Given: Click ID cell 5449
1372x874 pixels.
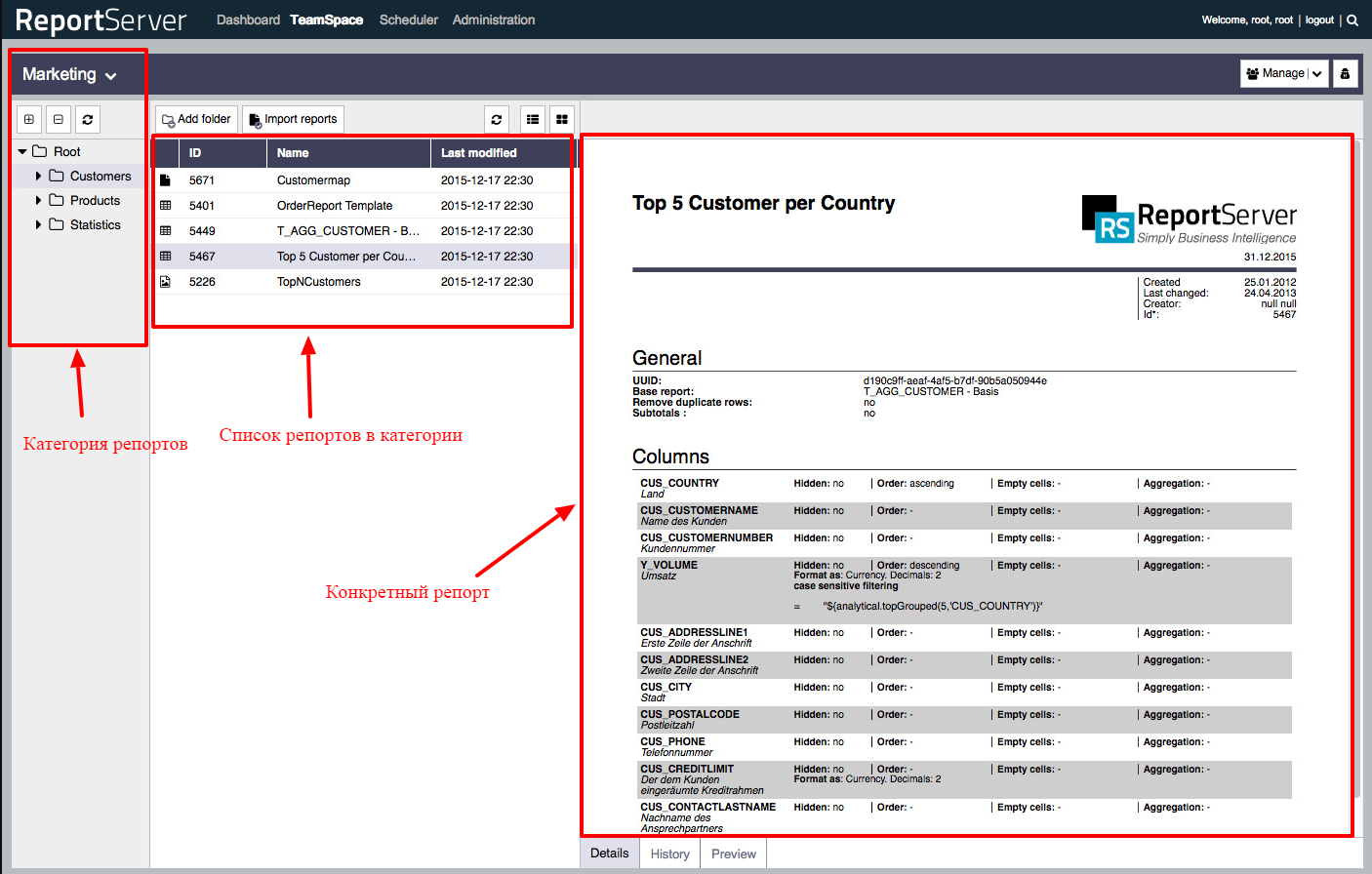Looking at the screenshot, I should tap(202, 231).
